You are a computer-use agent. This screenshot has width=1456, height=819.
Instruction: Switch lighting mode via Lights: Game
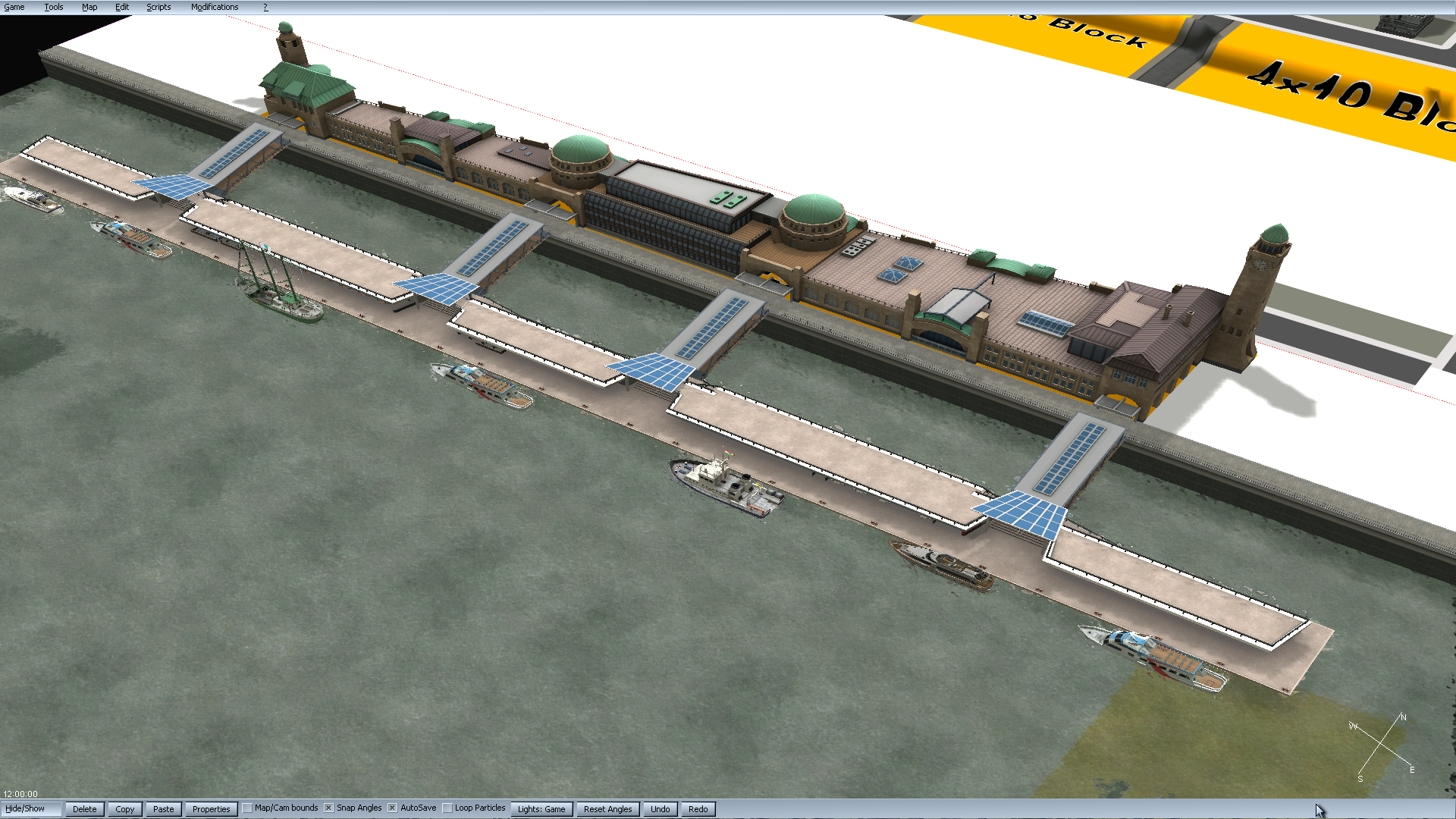[x=541, y=809]
